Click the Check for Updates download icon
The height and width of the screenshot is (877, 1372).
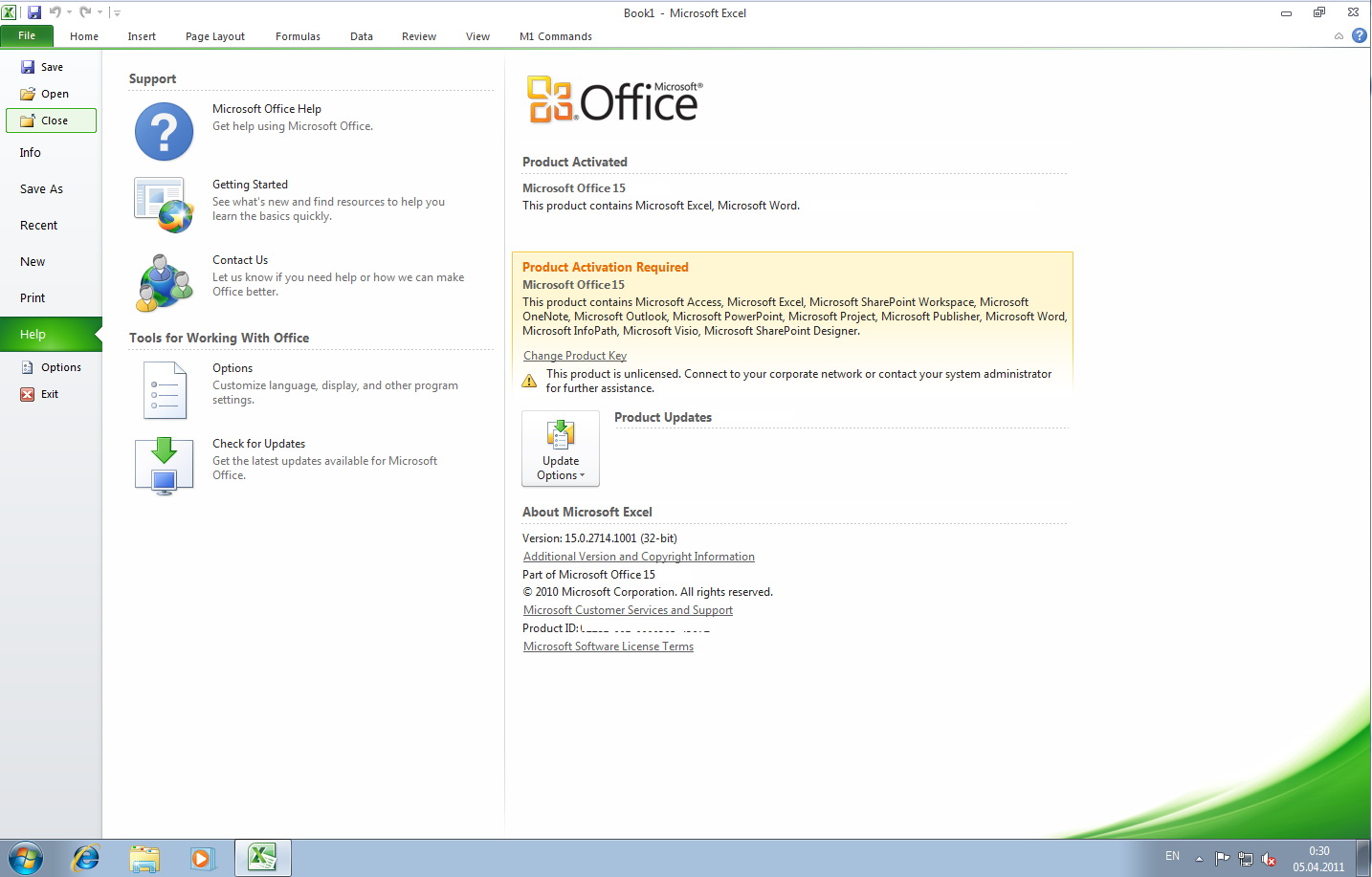(x=164, y=465)
